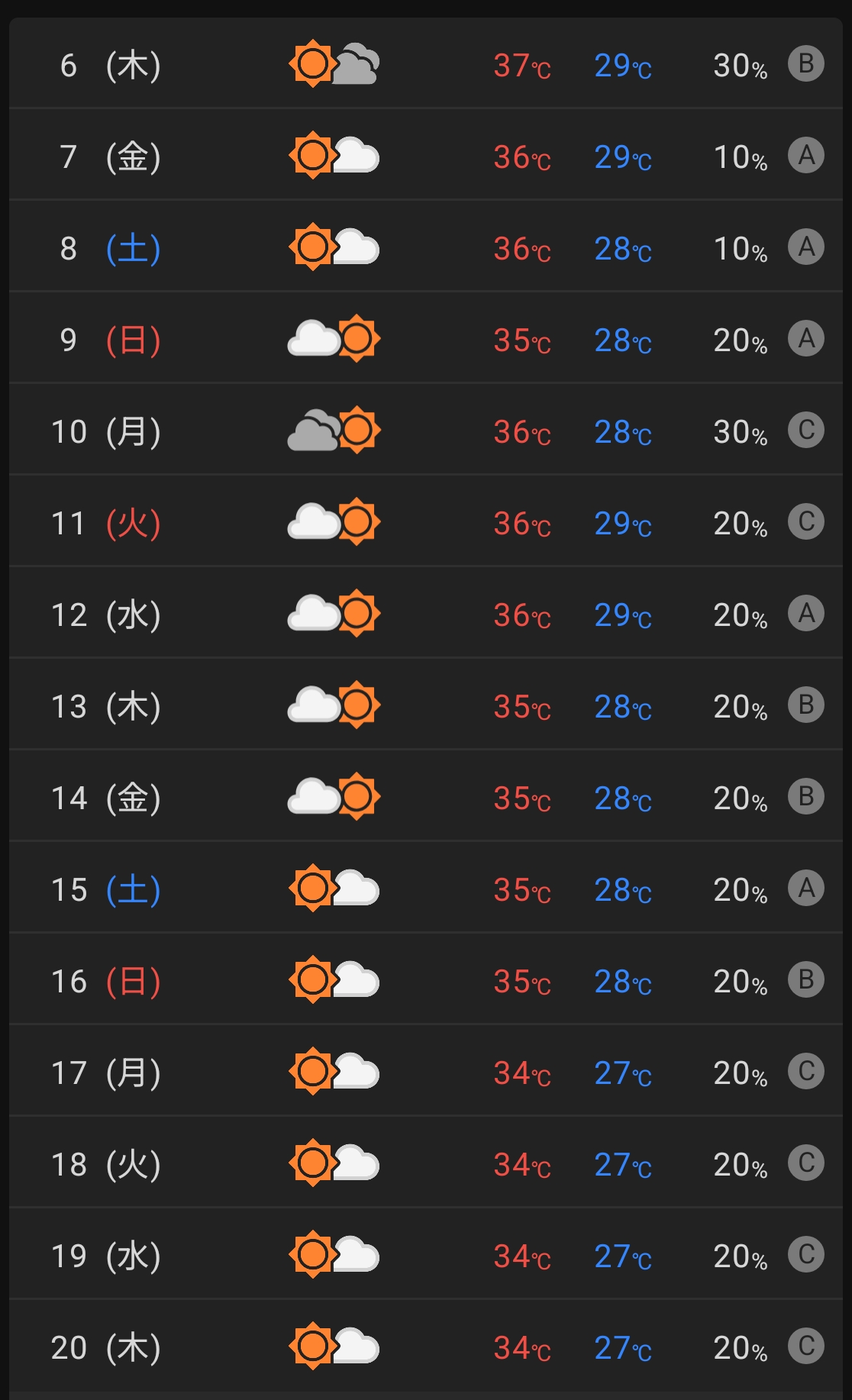852x1400 pixels.
Task: Tap the 30% rain chance on day 10
Action: (x=740, y=432)
